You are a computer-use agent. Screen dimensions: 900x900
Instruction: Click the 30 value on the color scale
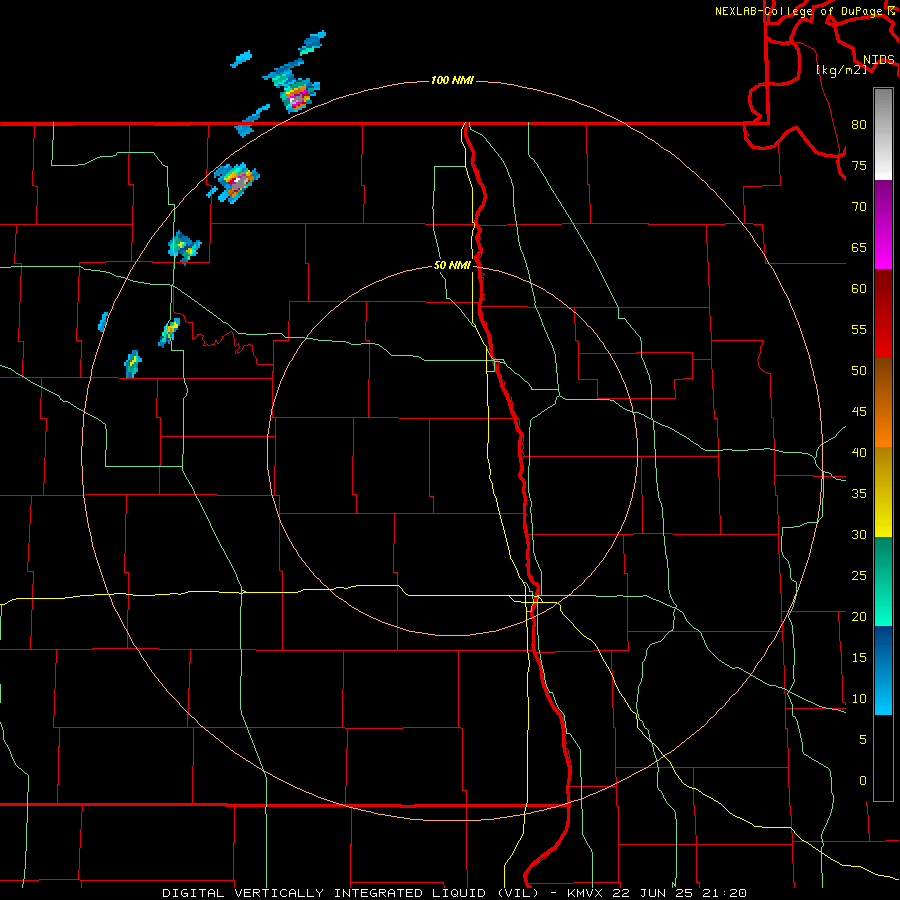point(859,534)
